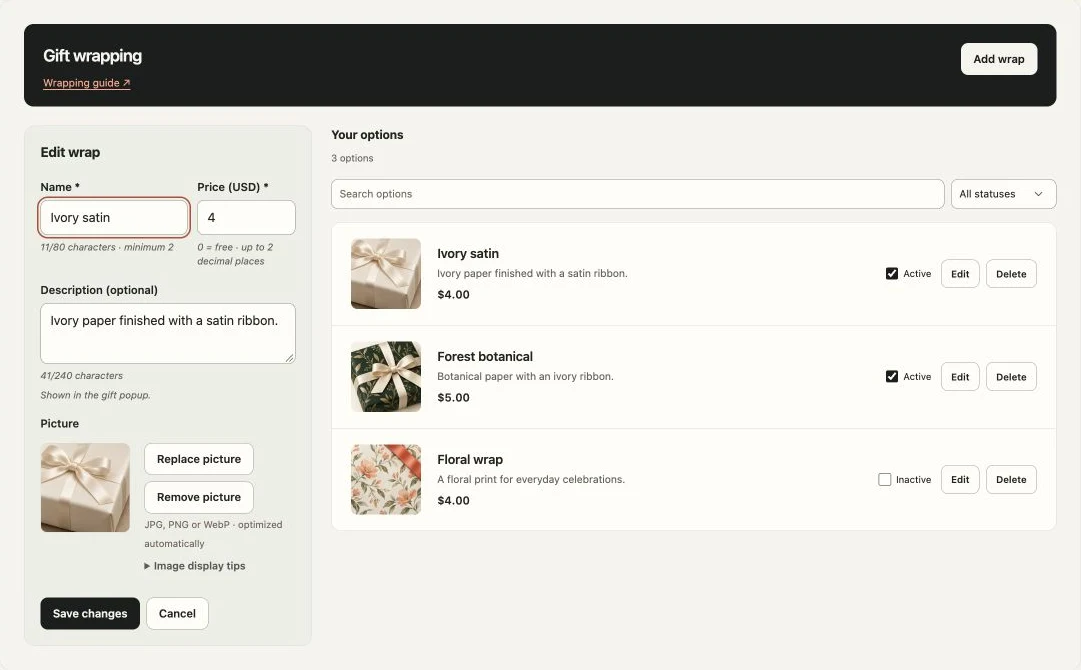Click 'A floral print for everyday celebrations.' text
Screen dimensions: 1081x670
coord(531,479)
